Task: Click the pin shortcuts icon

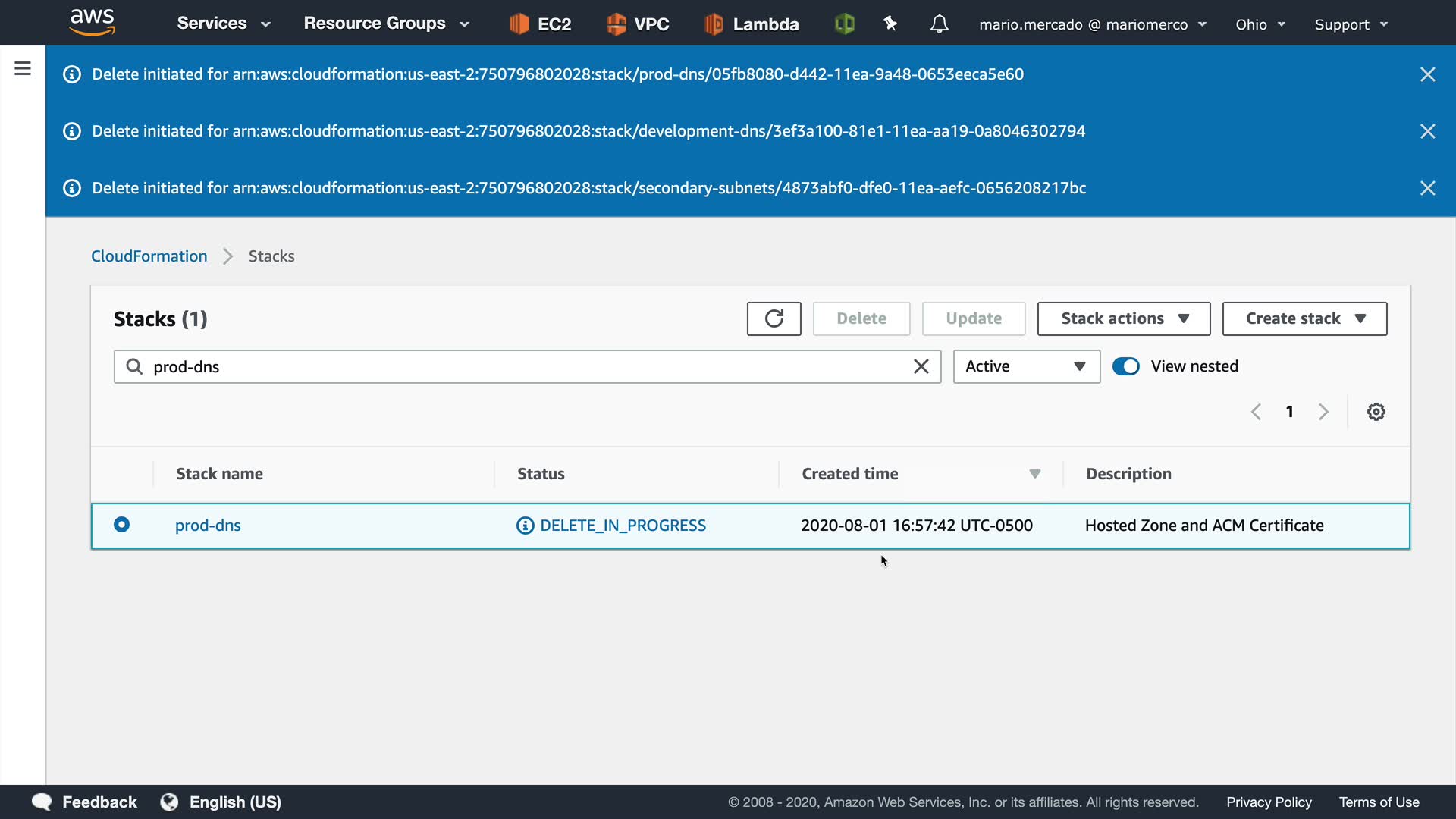Action: point(890,24)
